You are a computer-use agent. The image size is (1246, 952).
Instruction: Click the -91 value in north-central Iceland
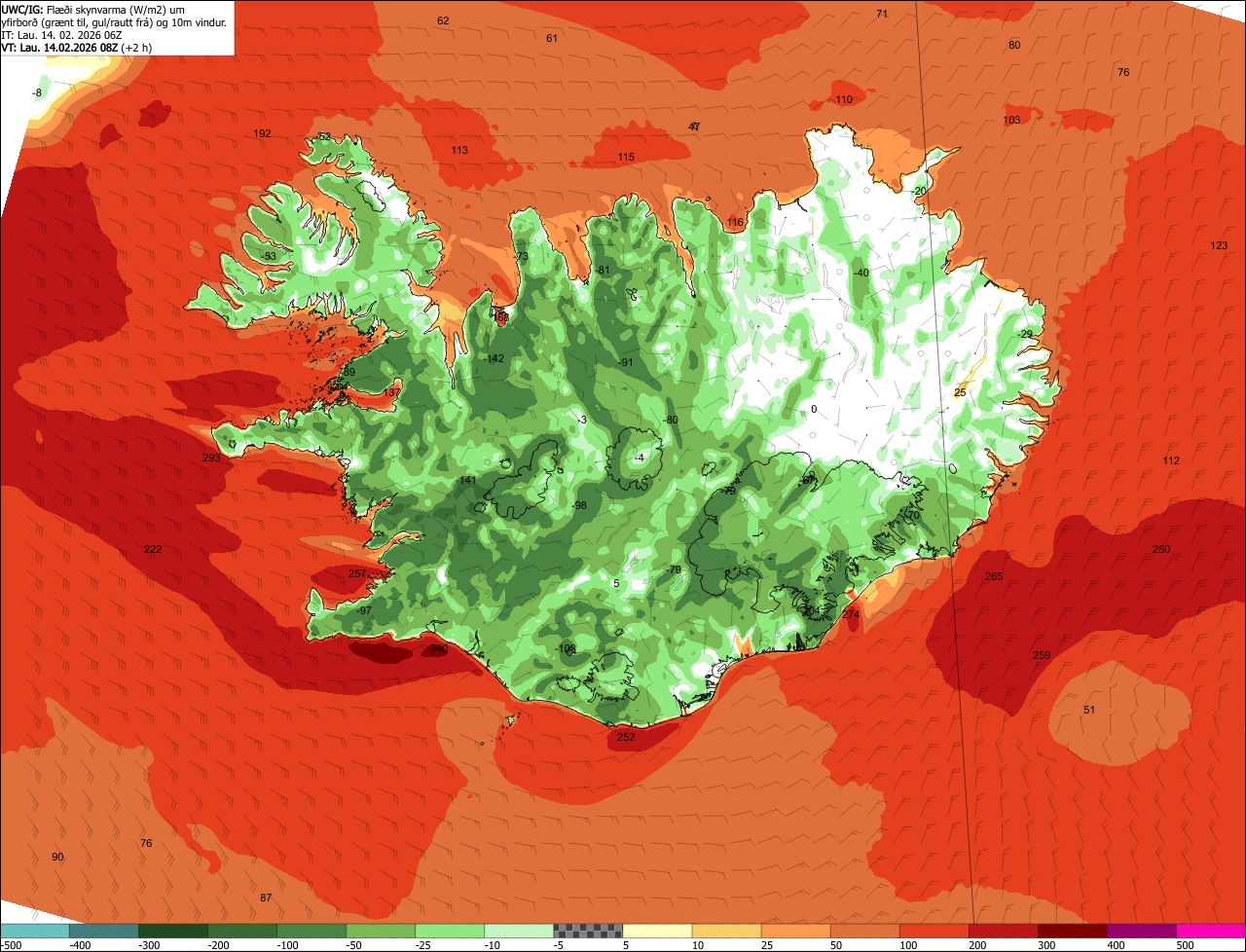[626, 362]
